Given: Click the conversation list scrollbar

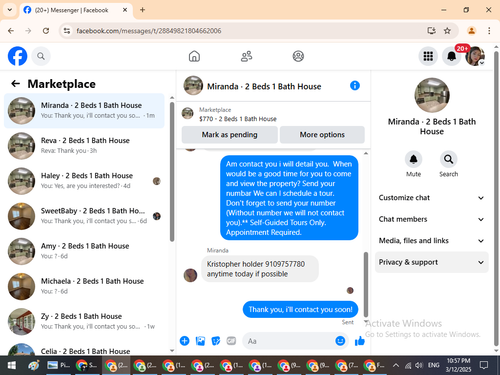Looking at the screenshot, I should click(x=172, y=172).
